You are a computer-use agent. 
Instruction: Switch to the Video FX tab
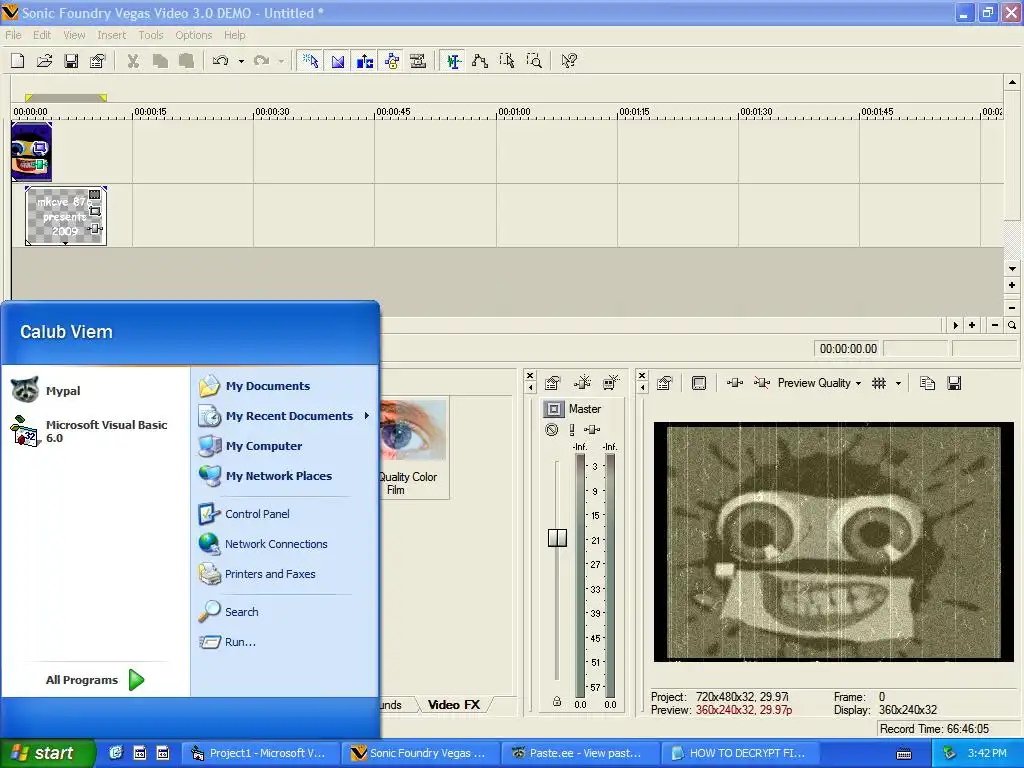tap(454, 705)
